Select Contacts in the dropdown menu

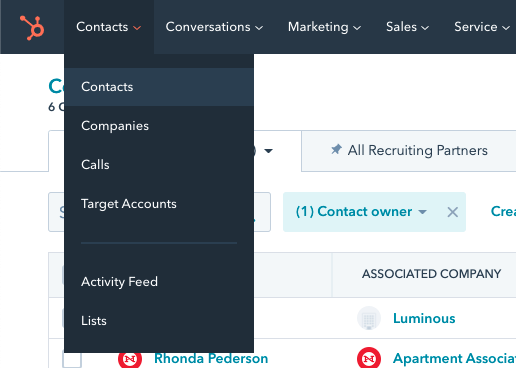coord(159,87)
